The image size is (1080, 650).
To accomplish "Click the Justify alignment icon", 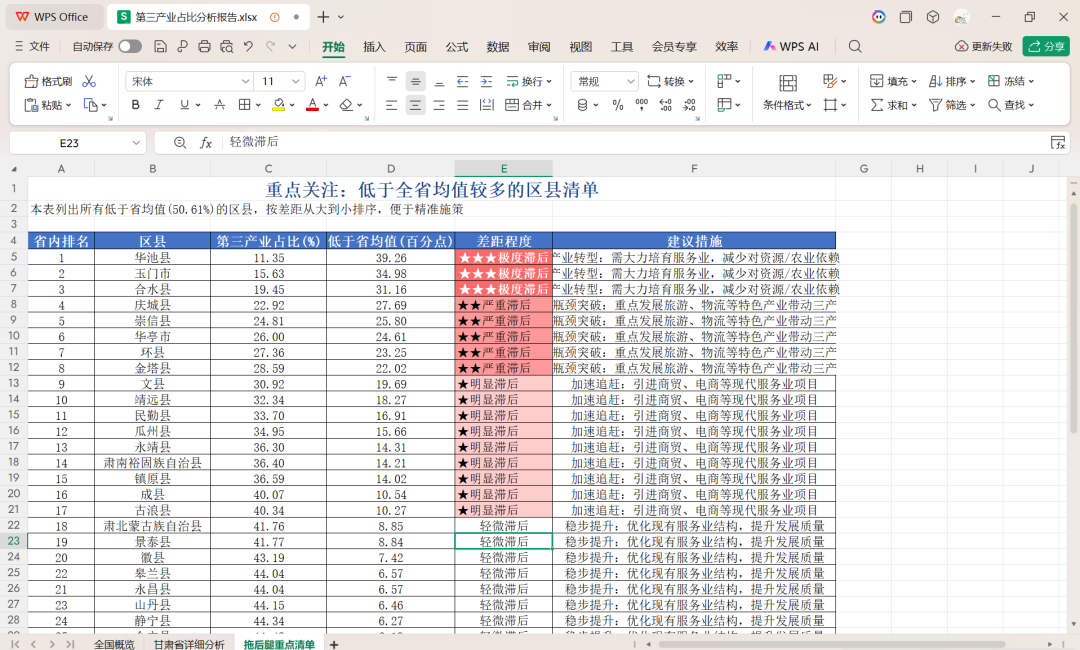I will coord(463,105).
